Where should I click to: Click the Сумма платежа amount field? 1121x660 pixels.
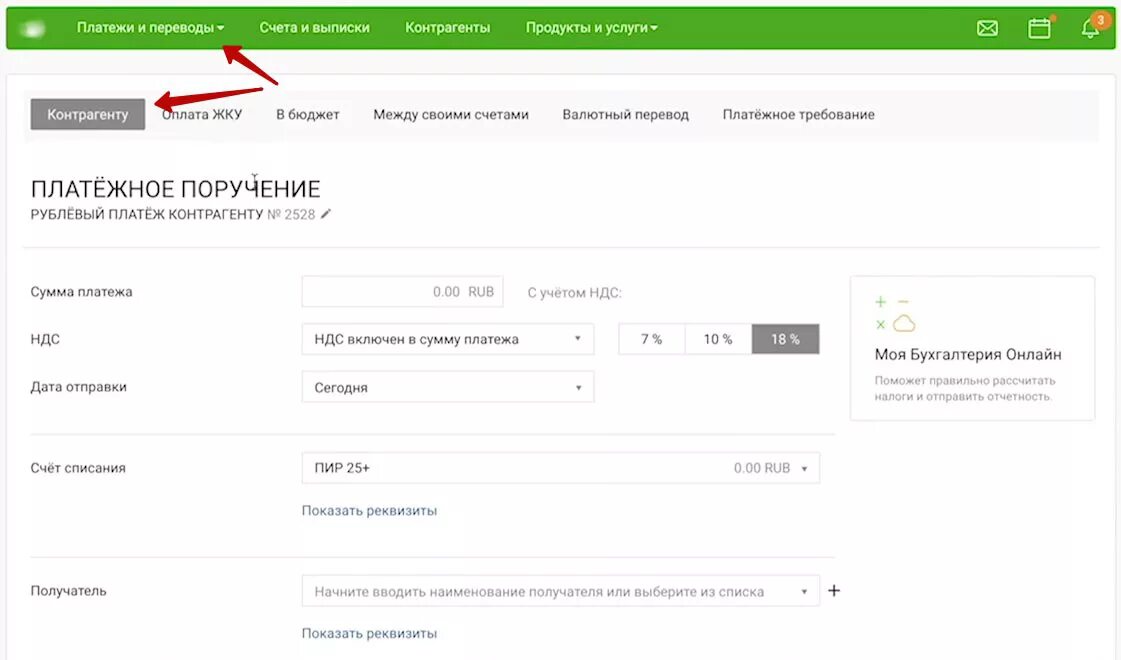403,292
